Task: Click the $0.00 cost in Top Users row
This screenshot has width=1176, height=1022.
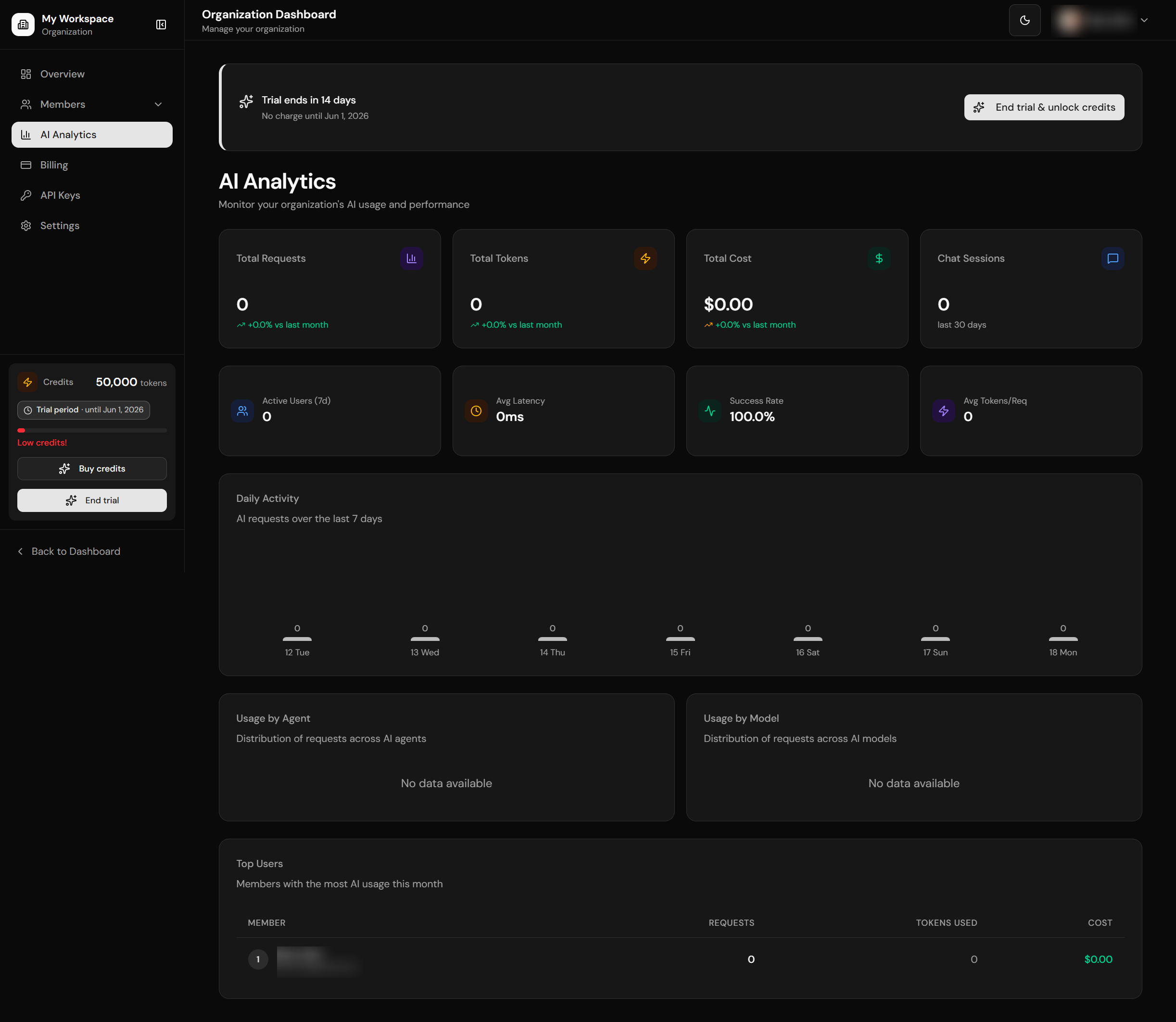Action: tap(1098, 959)
